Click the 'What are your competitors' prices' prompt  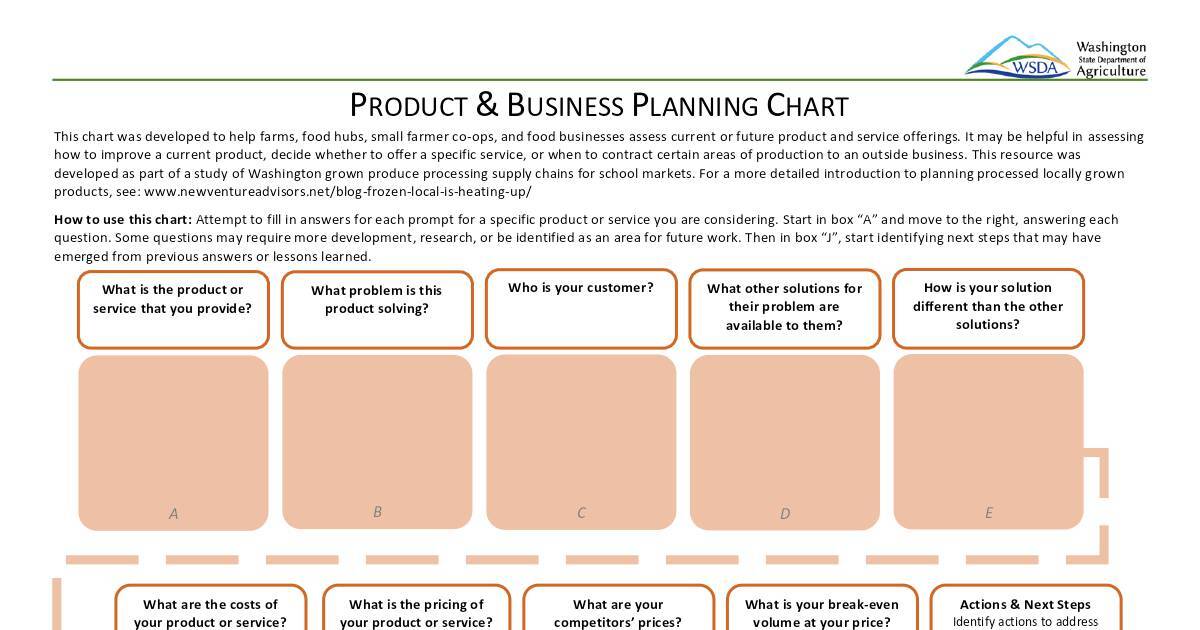coord(618,608)
